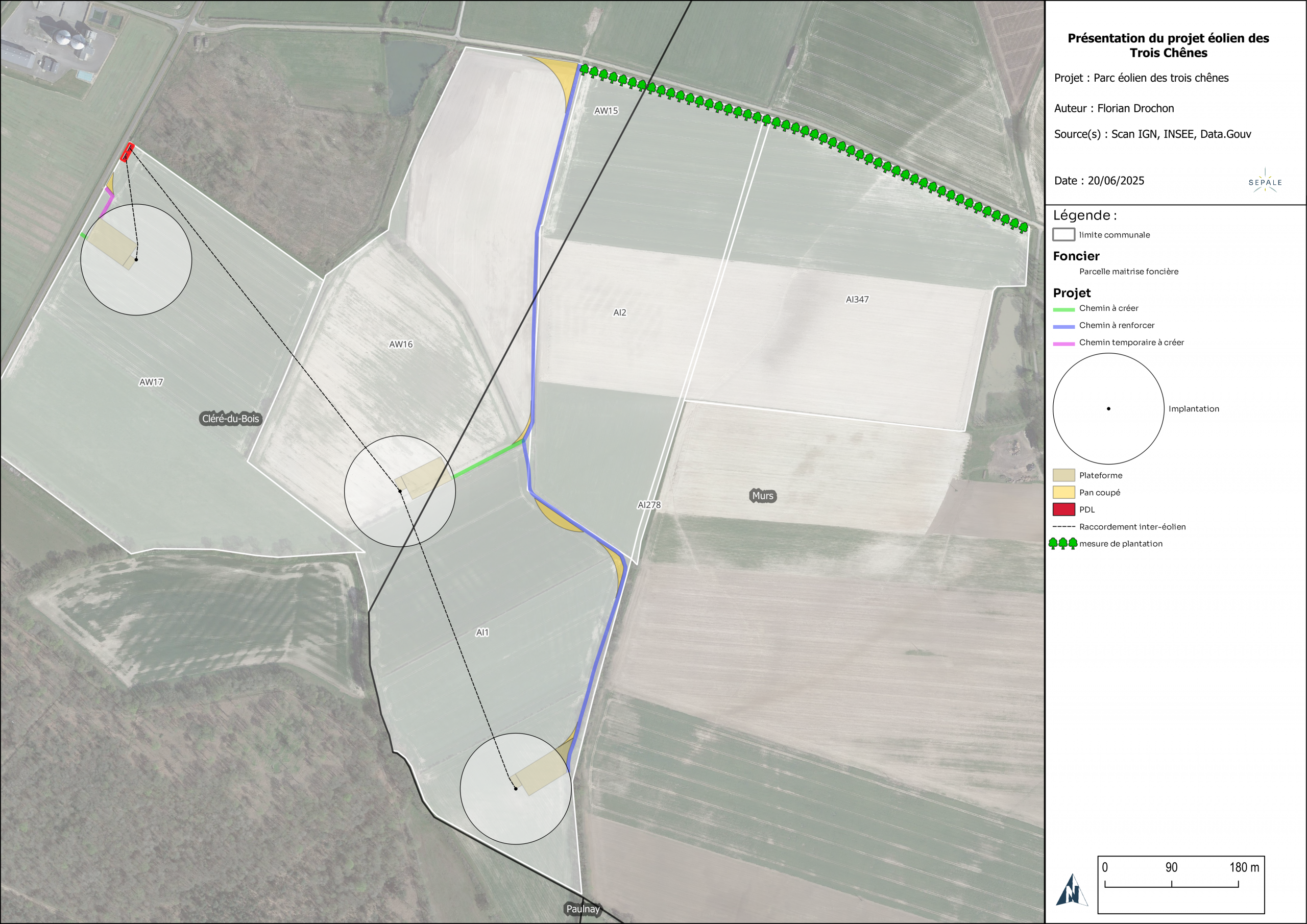
Task: Click the Cléré-du-Bois commune label
Action: click(231, 419)
